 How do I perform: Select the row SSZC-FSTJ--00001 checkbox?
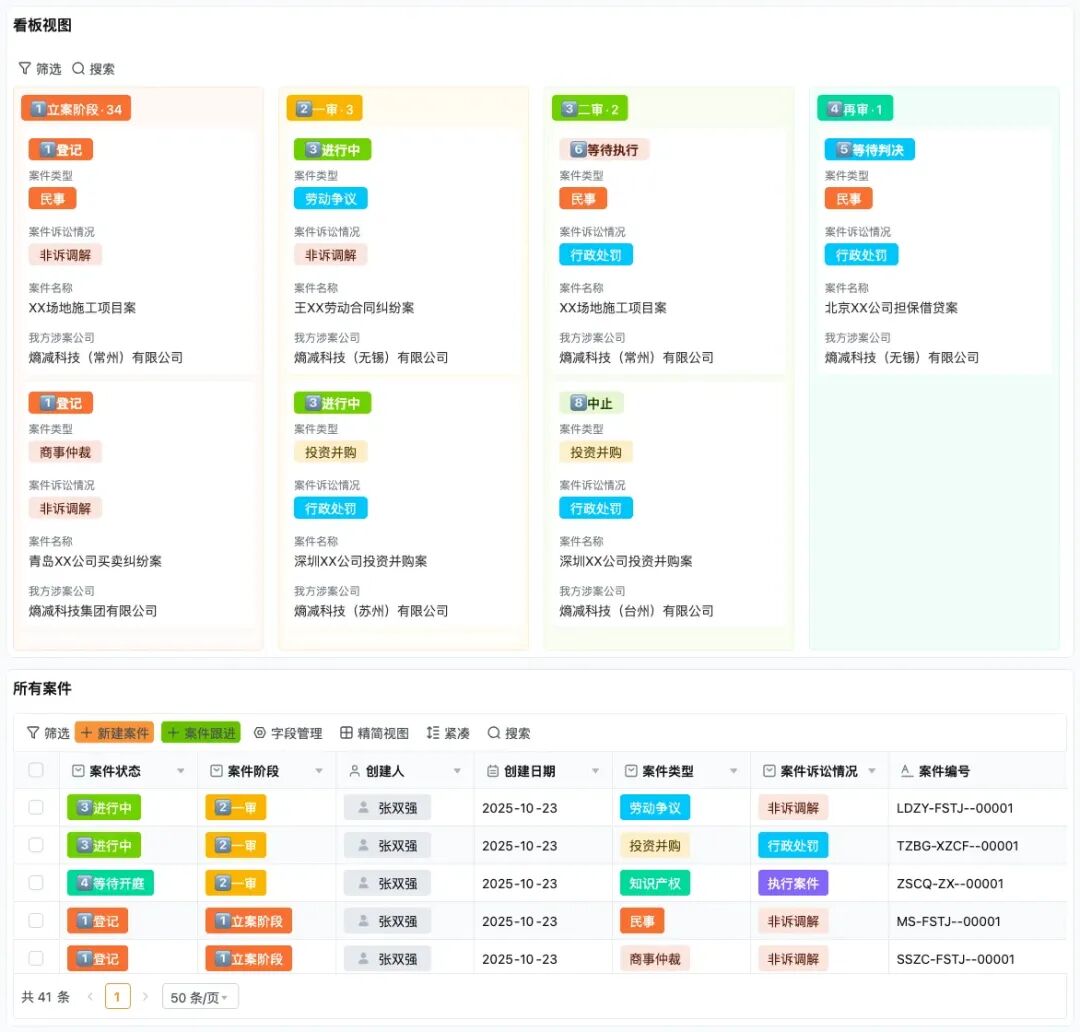click(x=36, y=958)
